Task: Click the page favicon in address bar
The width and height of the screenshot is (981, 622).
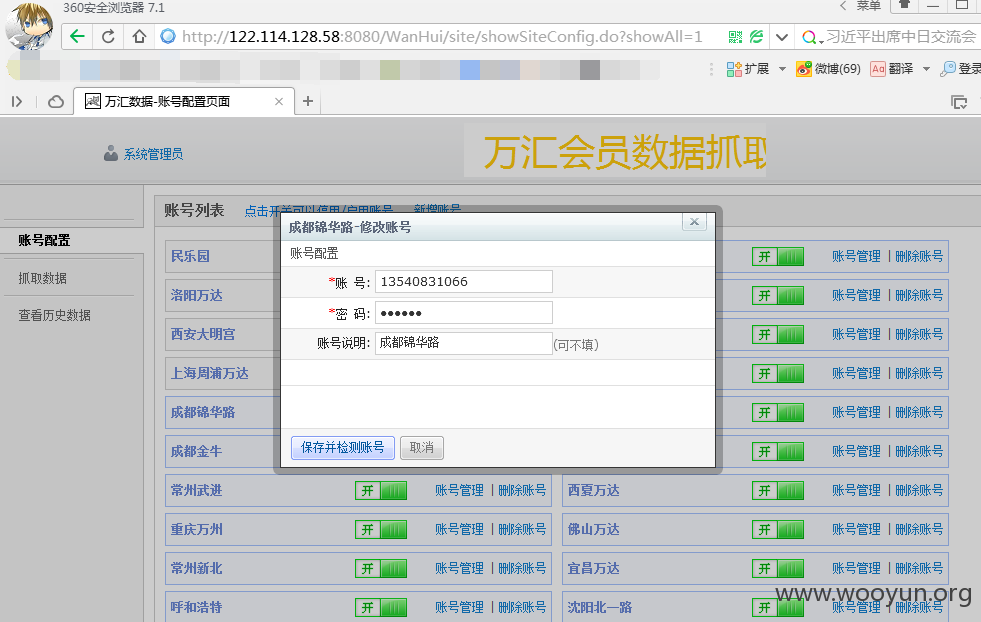Action: 168,36
